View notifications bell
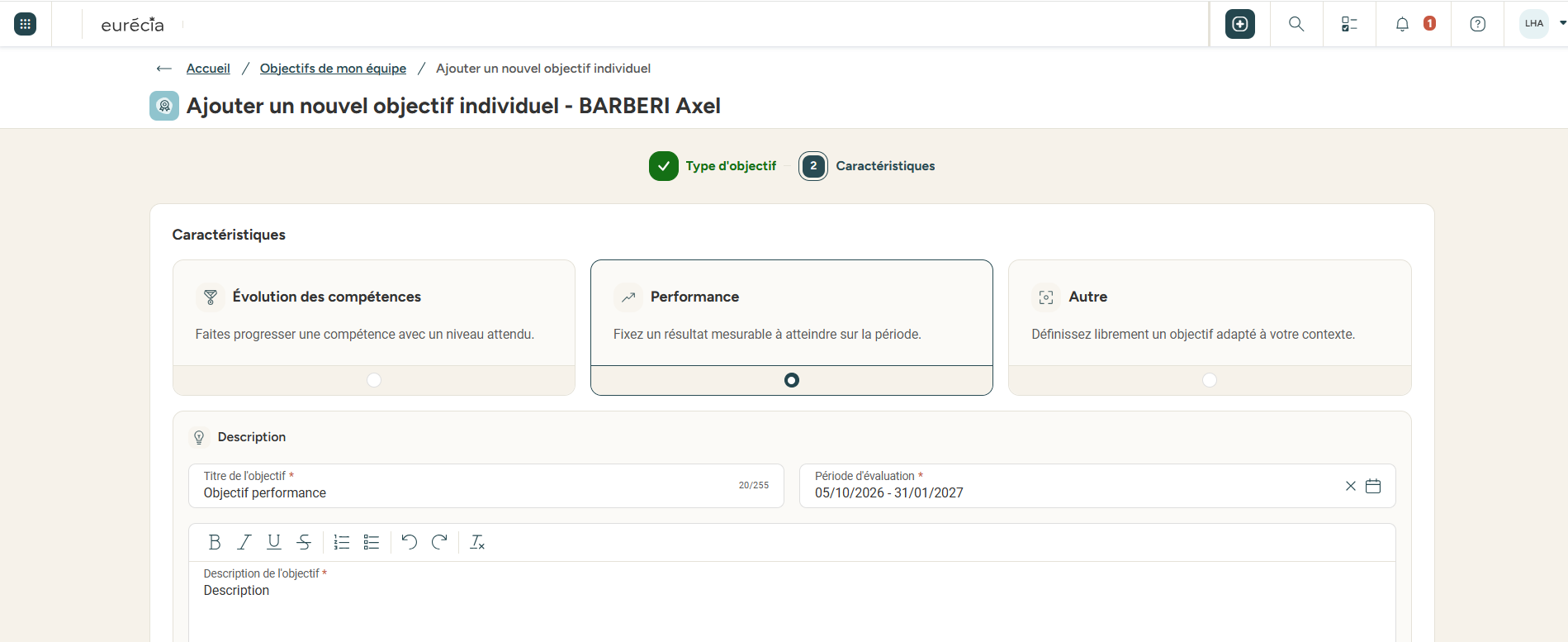Screen dimensions: 1568x642 (1402, 24)
